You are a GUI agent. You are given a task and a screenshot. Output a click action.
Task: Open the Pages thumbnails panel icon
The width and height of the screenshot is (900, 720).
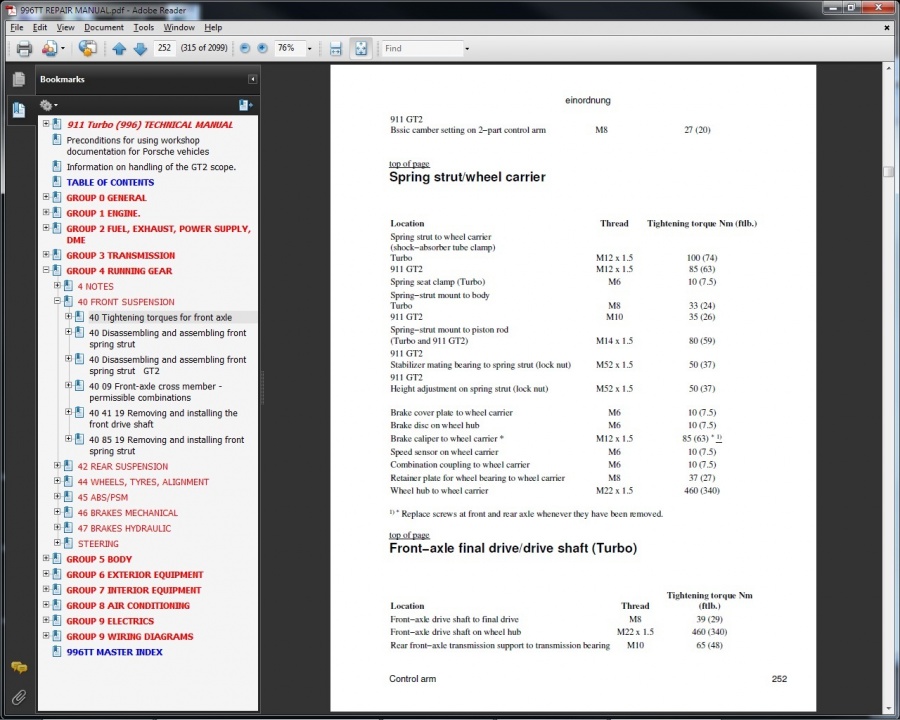19,79
